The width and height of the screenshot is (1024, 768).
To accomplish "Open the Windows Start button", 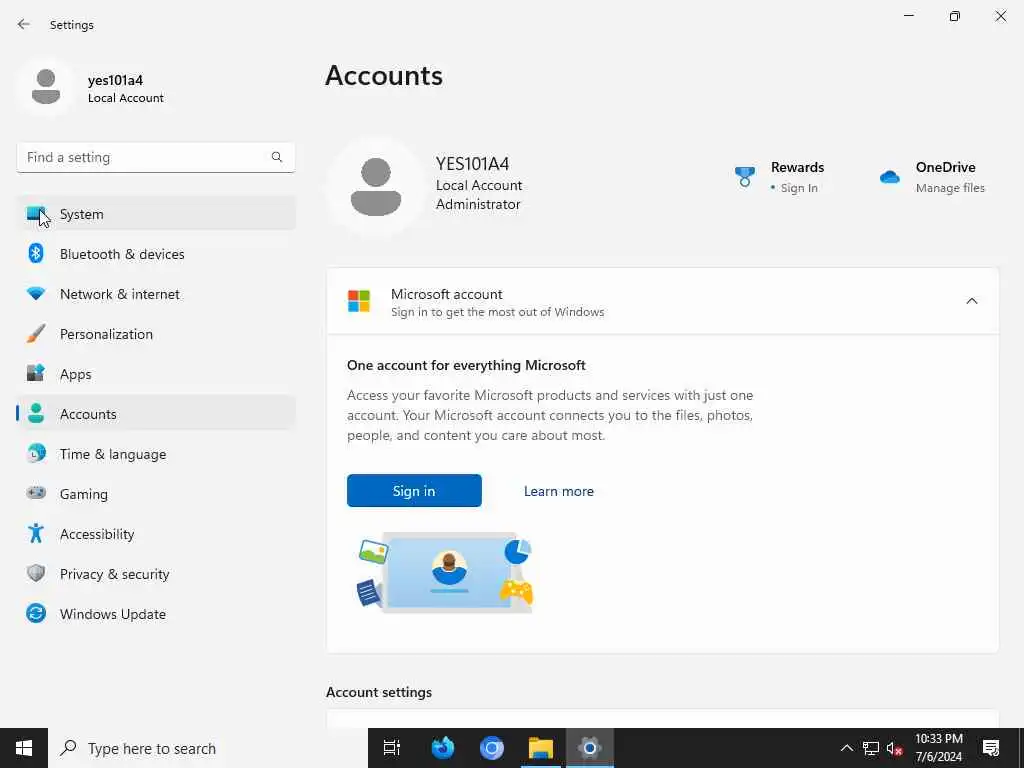I will (24, 748).
